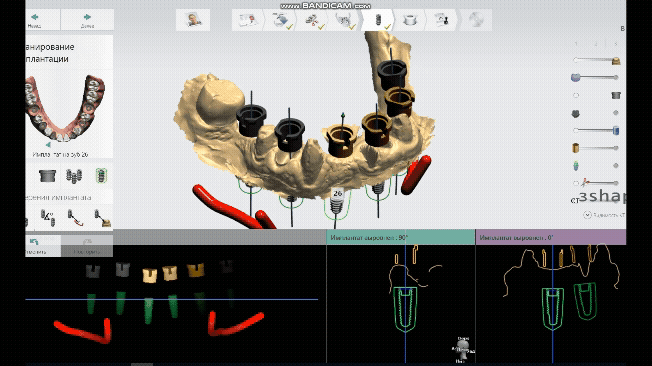The height and width of the screenshot is (366, 652).
Task: Choose the implant angle adjustment tool
Action: pos(47,218)
